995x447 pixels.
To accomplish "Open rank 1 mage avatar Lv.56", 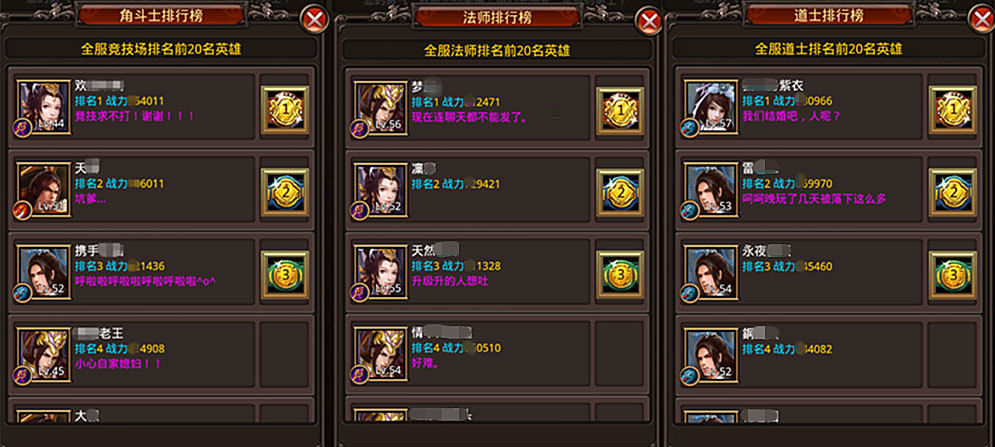I will pyautogui.click(x=381, y=109).
